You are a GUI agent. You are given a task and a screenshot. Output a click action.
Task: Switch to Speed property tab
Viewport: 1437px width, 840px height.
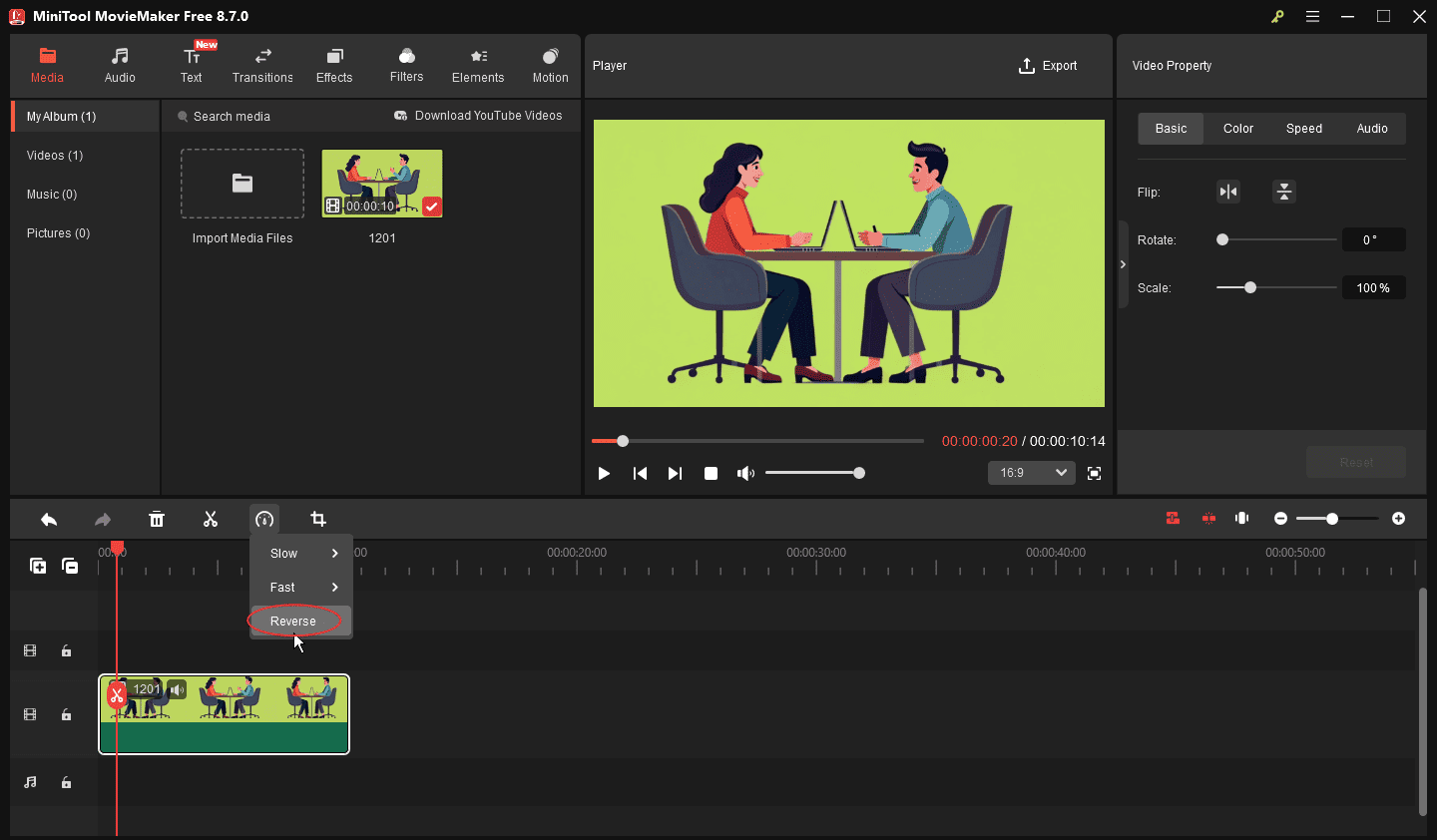[x=1304, y=129]
